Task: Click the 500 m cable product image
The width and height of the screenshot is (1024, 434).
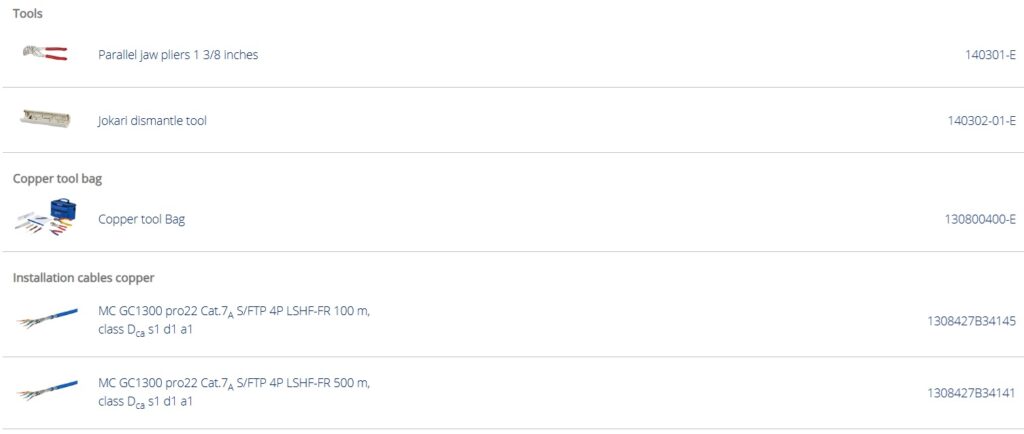Action: pyautogui.click(x=47, y=391)
